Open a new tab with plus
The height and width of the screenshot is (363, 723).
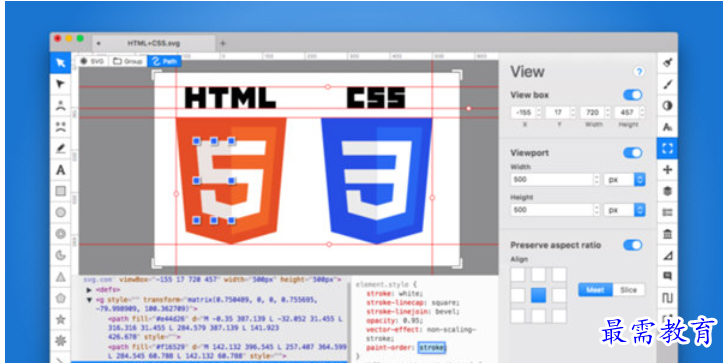[x=223, y=43]
